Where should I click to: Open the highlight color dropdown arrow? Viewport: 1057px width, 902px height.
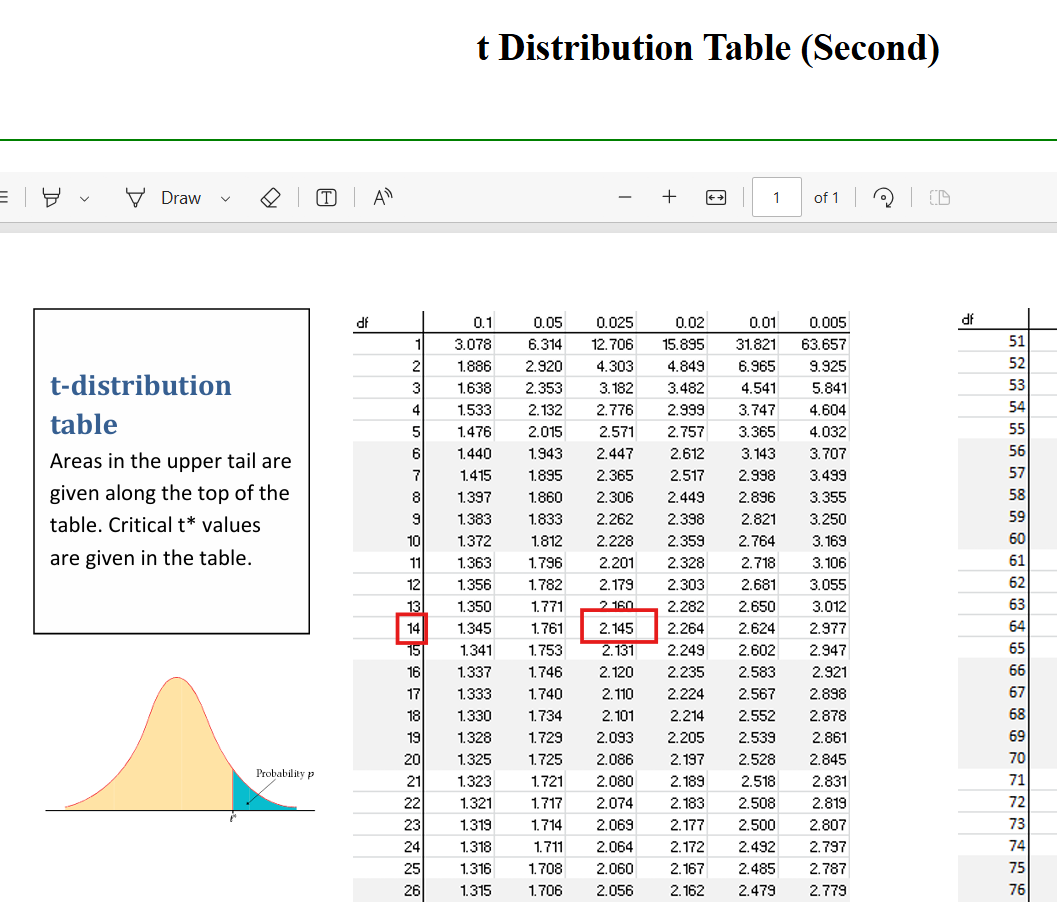[x=84, y=199]
